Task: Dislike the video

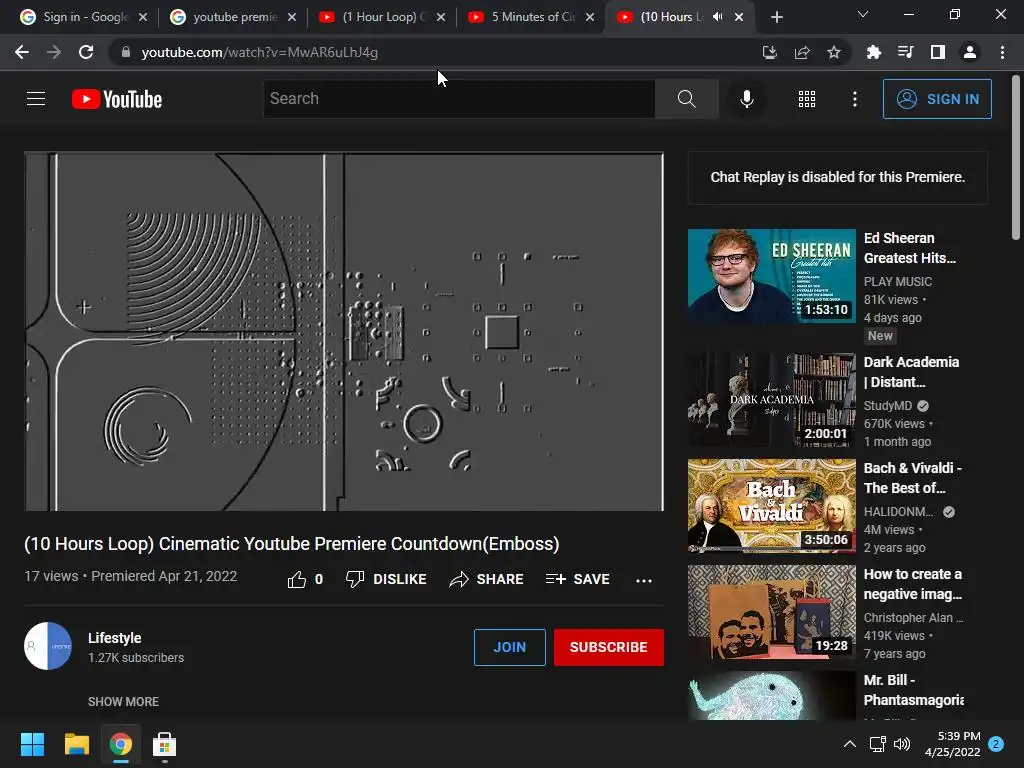Action: click(386, 579)
